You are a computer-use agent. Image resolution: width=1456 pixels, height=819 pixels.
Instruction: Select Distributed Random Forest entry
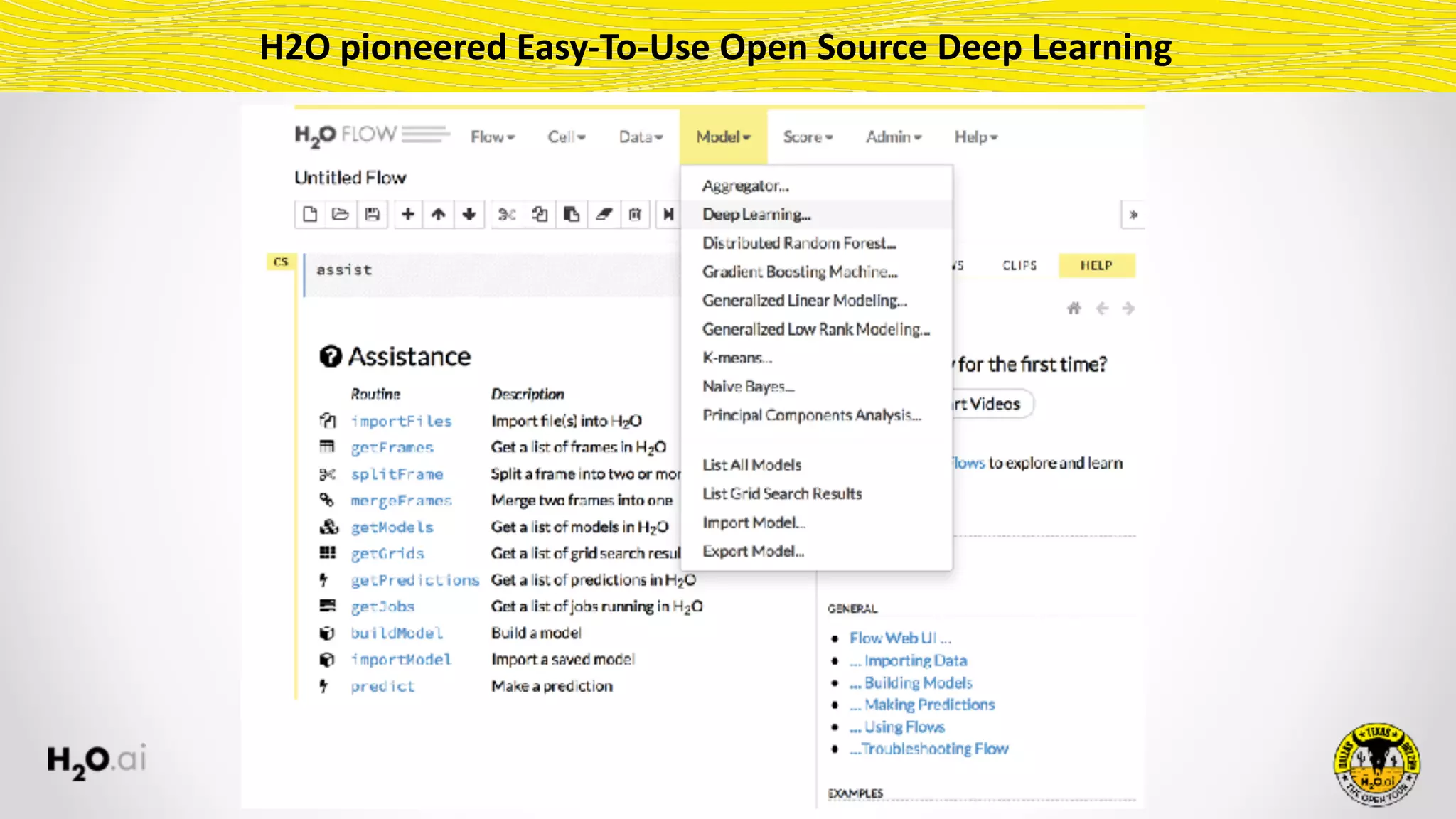816,243
